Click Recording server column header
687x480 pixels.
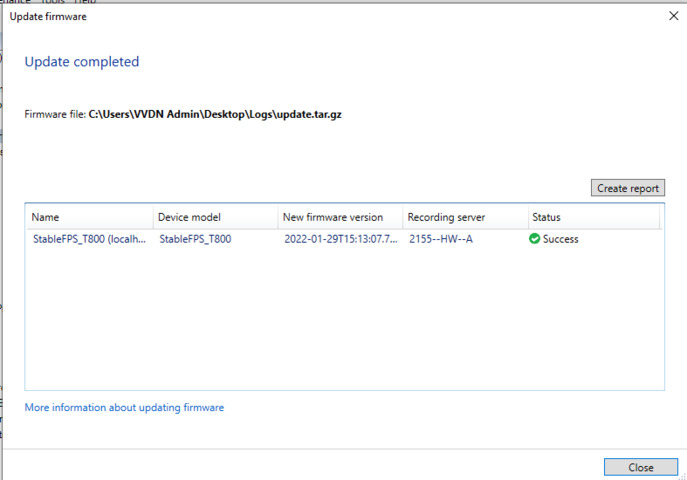click(x=445, y=217)
